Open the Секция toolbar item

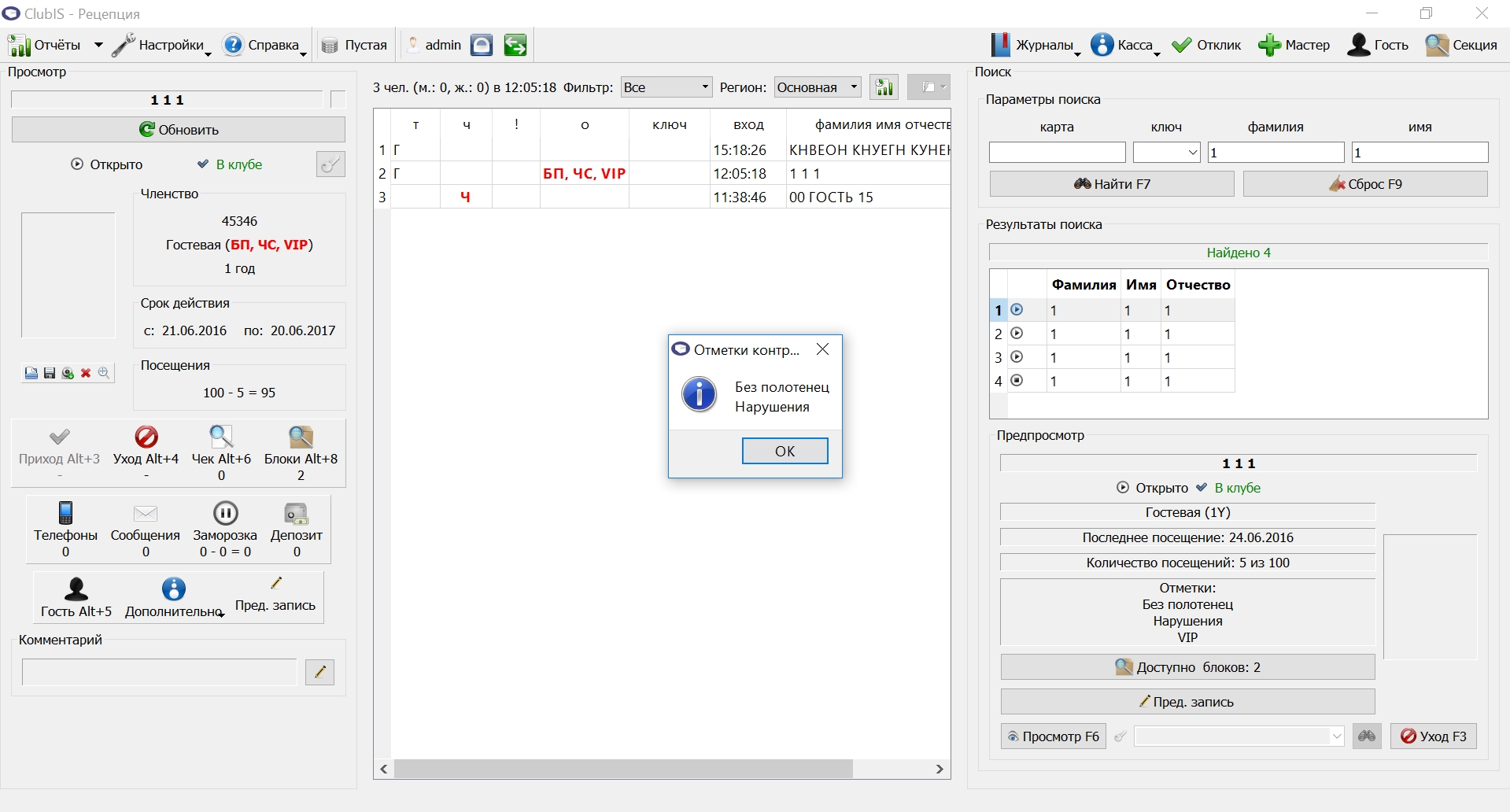[1461, 45]
